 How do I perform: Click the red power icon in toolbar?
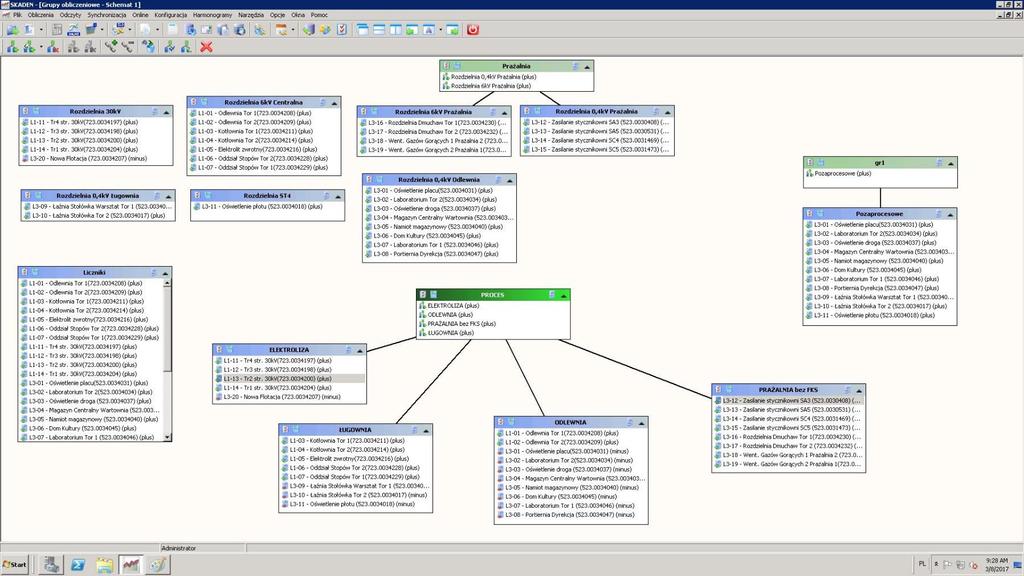tap(472, 29)
